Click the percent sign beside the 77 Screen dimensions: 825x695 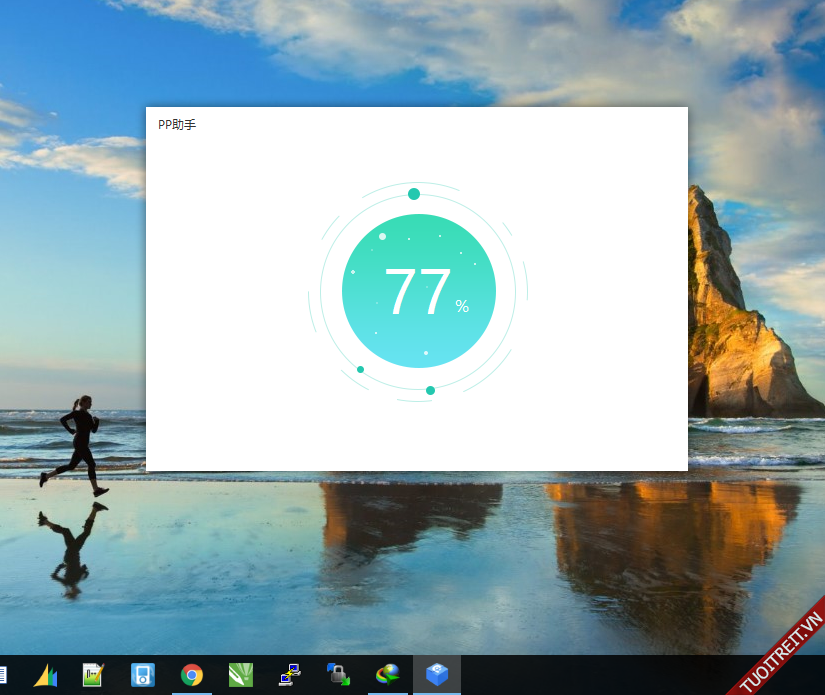[x=462, y=306]
